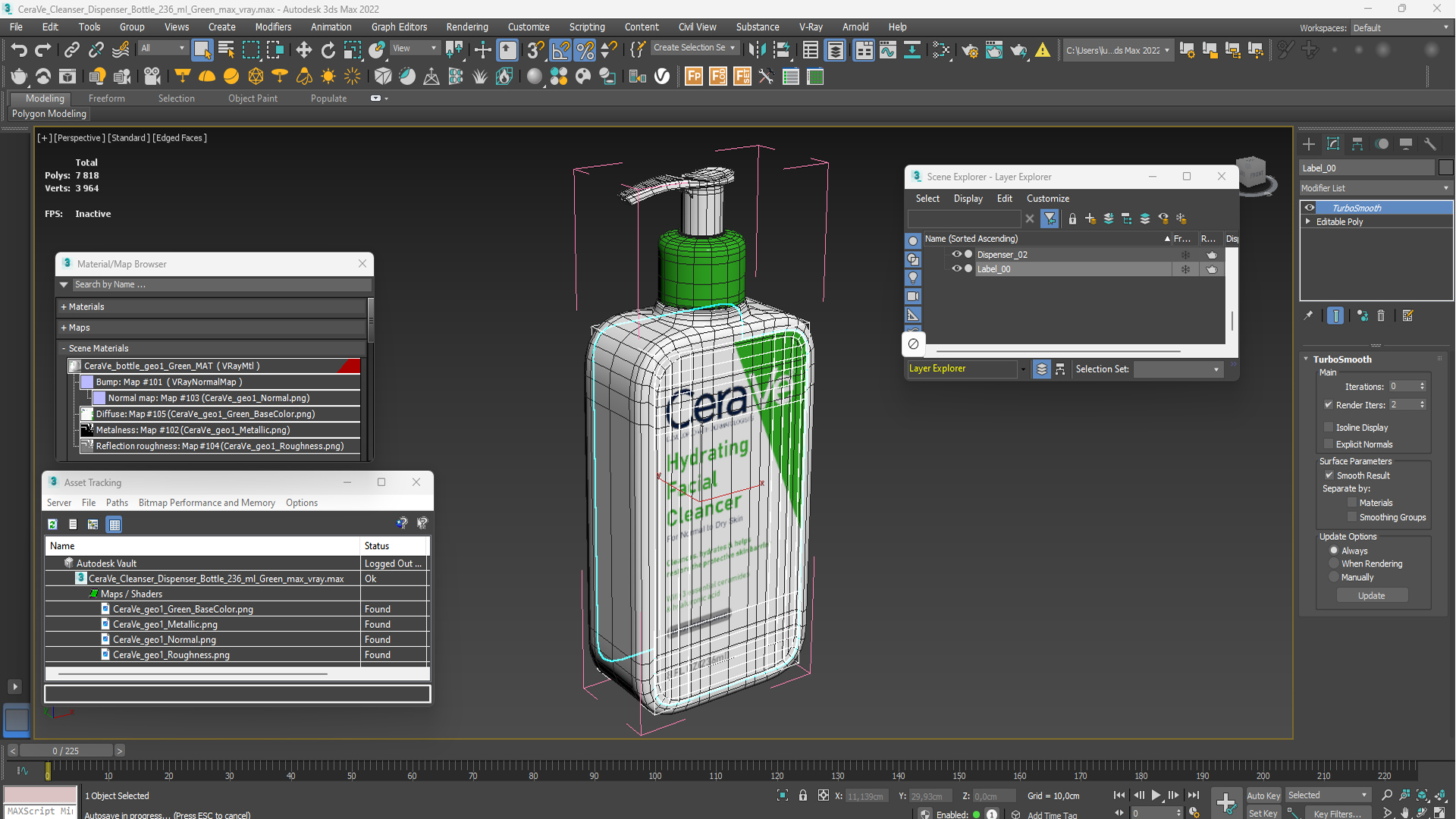Toggle Angle Snap icon
The height and width of the screenshot is (819, 1456).
tap(560, 50)
